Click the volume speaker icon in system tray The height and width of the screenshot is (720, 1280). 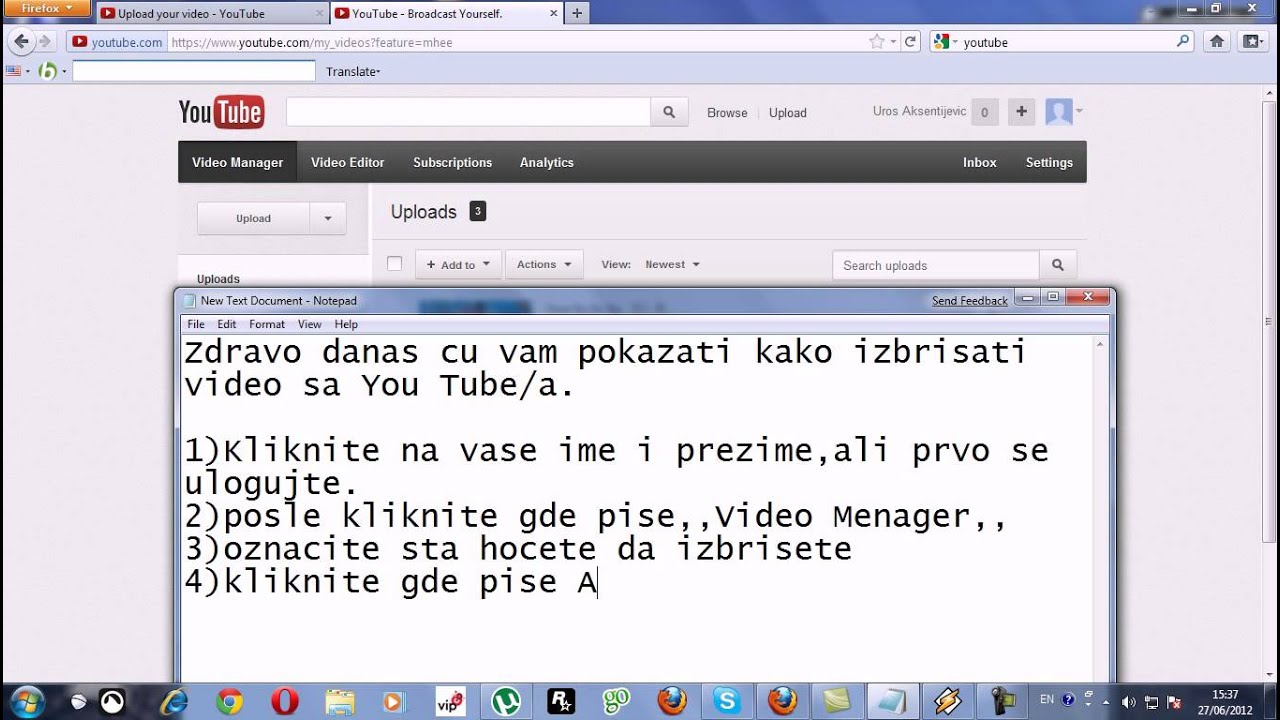tap(1128, 701)
